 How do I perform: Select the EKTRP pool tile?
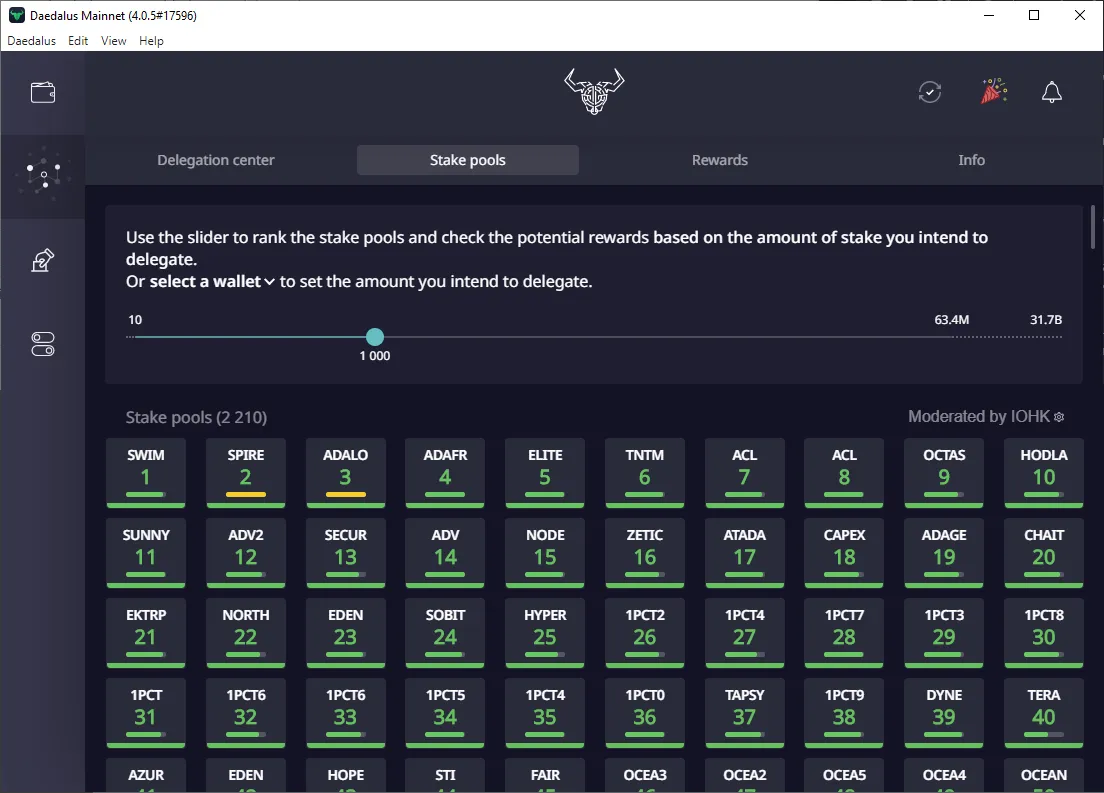[146, 632]
